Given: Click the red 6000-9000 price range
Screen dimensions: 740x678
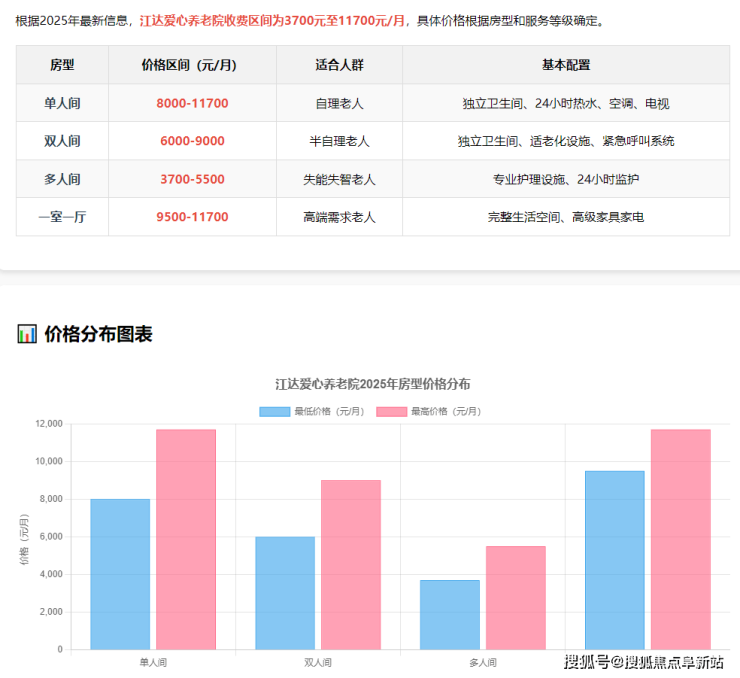Looking at the screenshot, I should pos(192,141).
